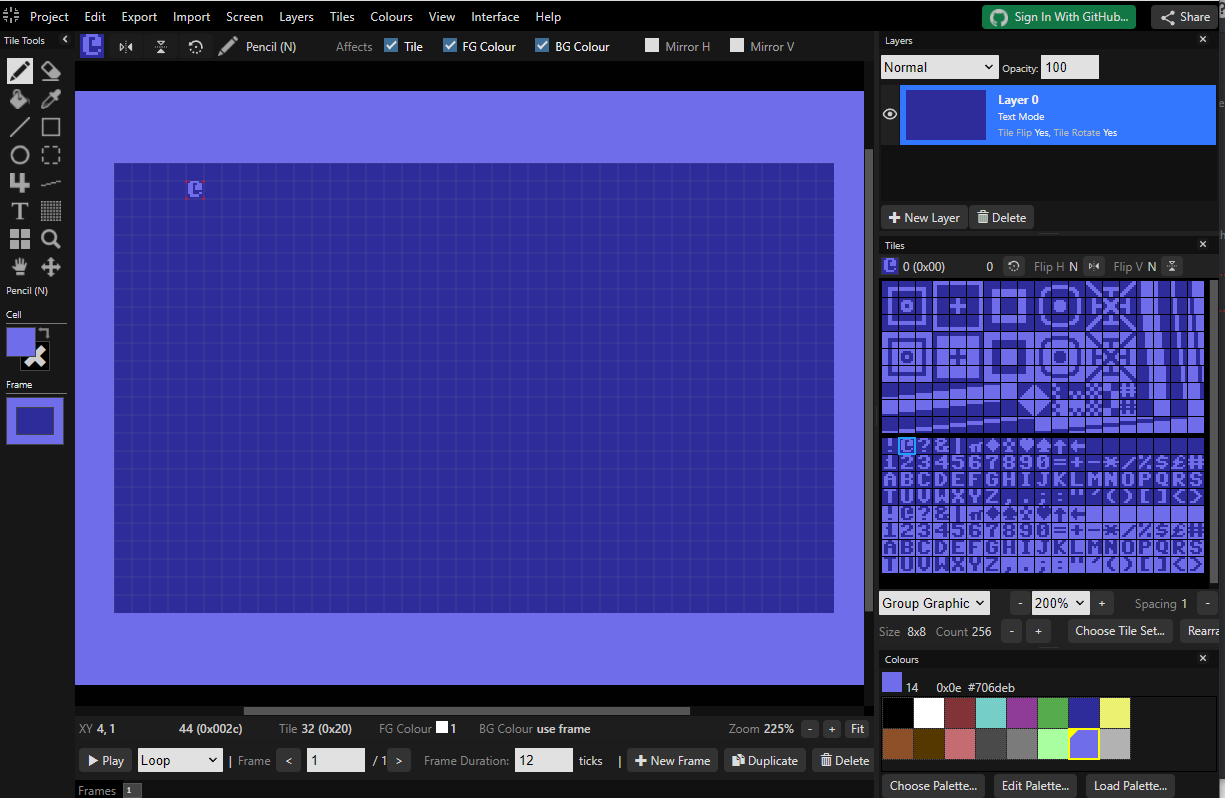Viewport: 1225px width, 798px height.
Task: Select the Hand pan tool
Action: pos(19,267)
